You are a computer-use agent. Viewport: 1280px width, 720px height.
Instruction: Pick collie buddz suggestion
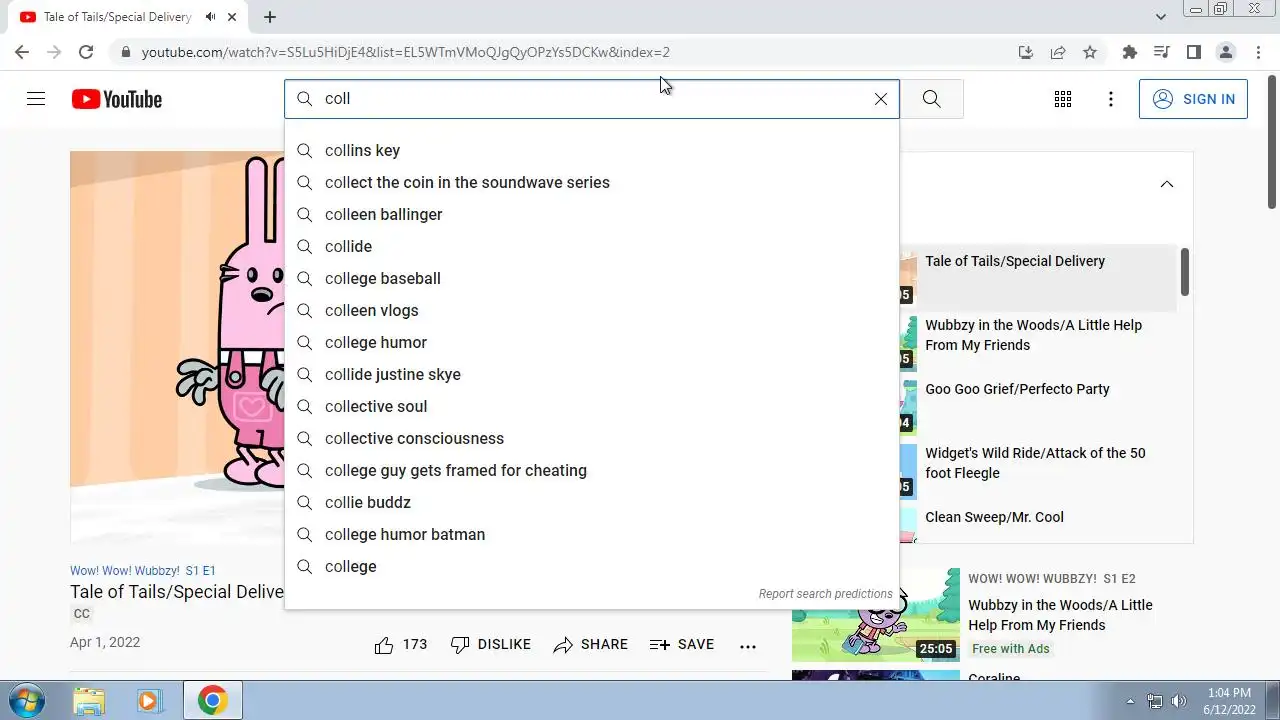592,502
